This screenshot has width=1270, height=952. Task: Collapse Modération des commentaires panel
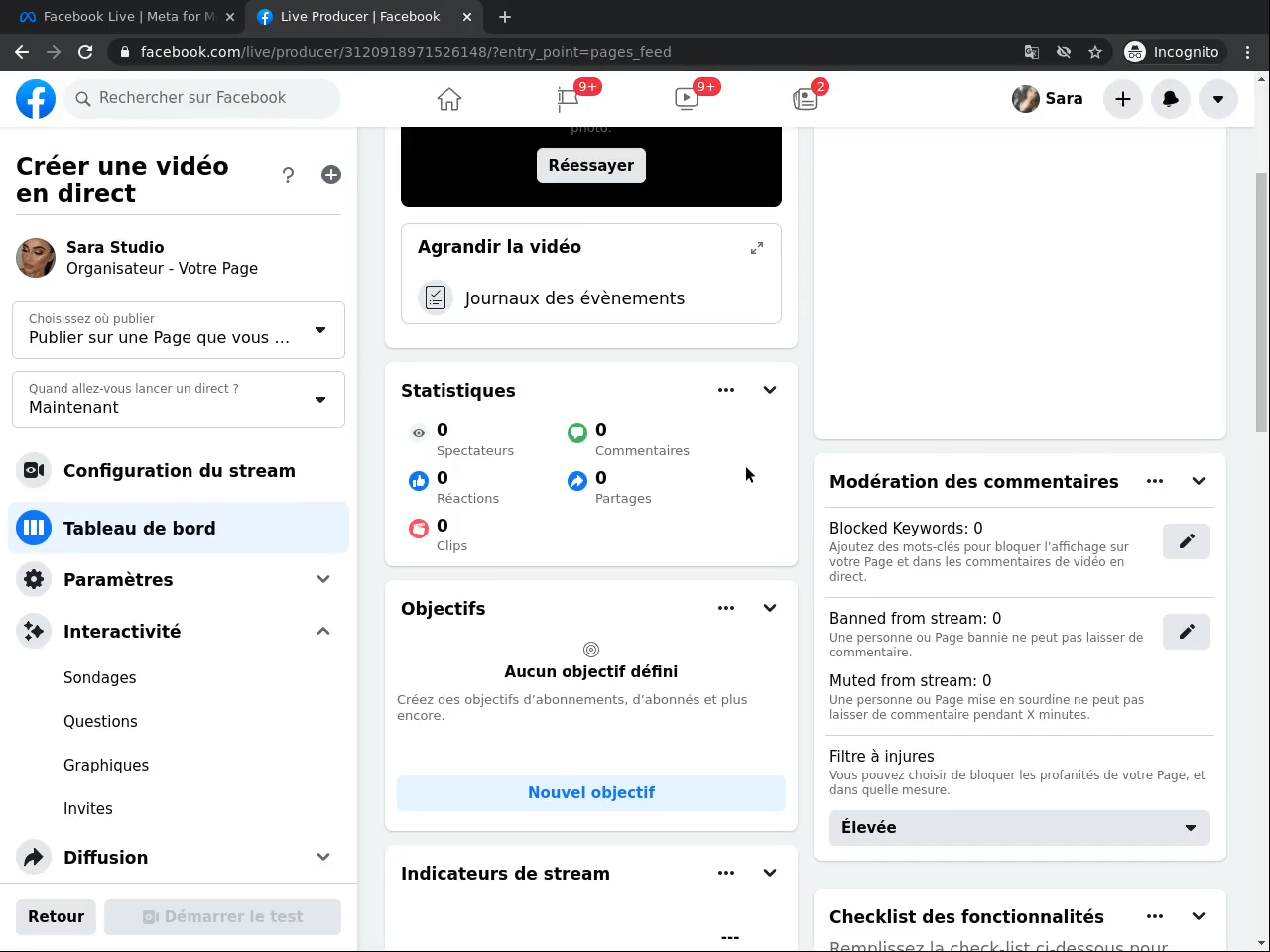tap(1199, 481)
